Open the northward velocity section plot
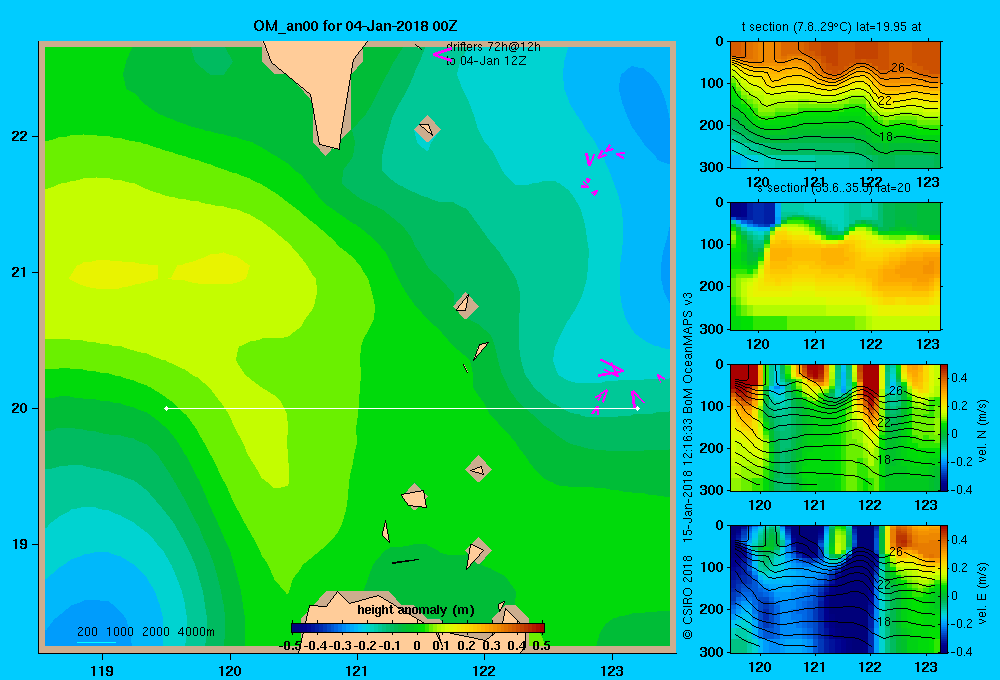This screenshot has width=1000, height=680. (835, 427)
